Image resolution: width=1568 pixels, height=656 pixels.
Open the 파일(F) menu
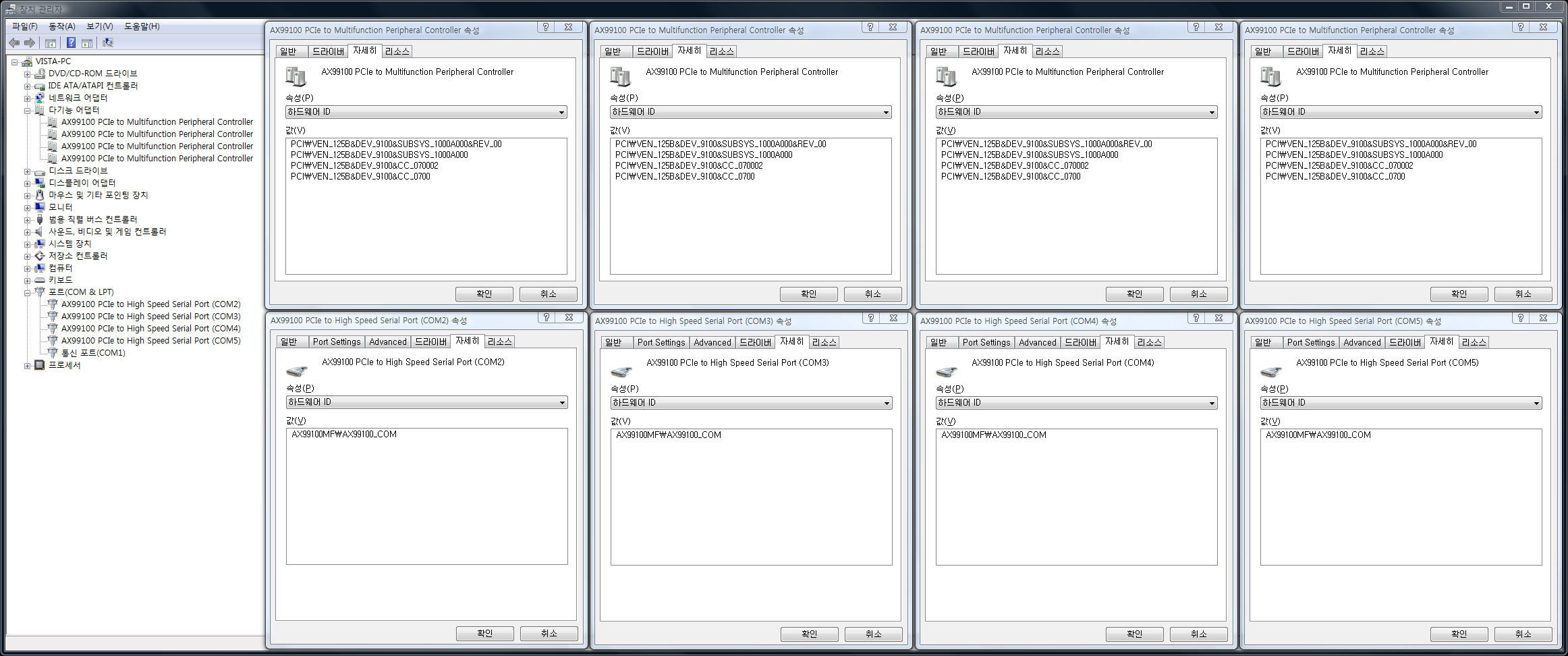(25, 26)
